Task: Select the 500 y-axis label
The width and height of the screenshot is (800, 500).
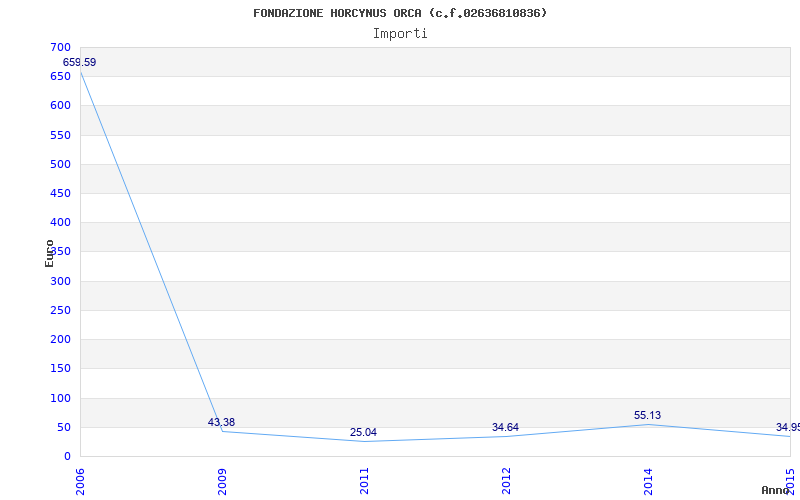Action: click(x=61, y=164)
